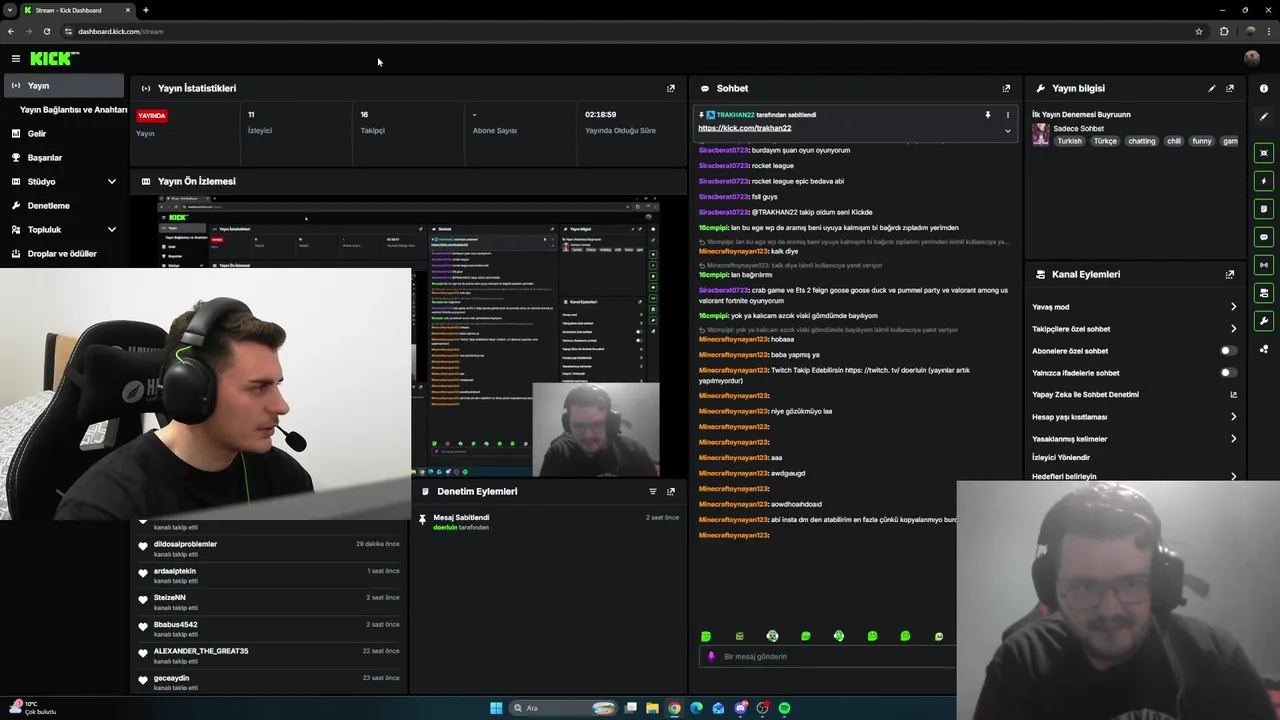Reload the dashboard page
The width and height of the screenshot is (1280, 720).
point(47,31)
